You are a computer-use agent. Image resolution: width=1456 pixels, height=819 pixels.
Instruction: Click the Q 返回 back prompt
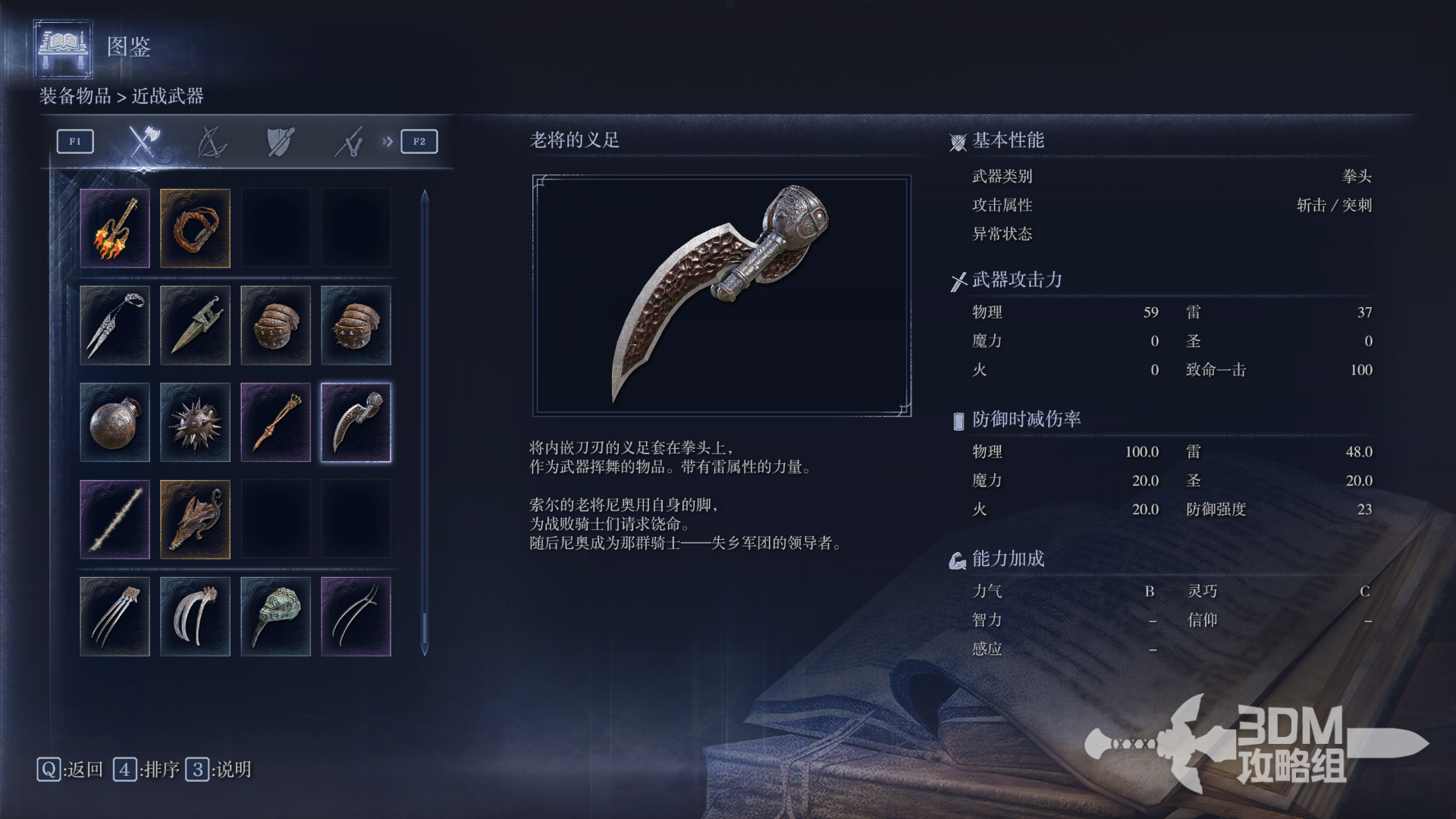[70, 770]
